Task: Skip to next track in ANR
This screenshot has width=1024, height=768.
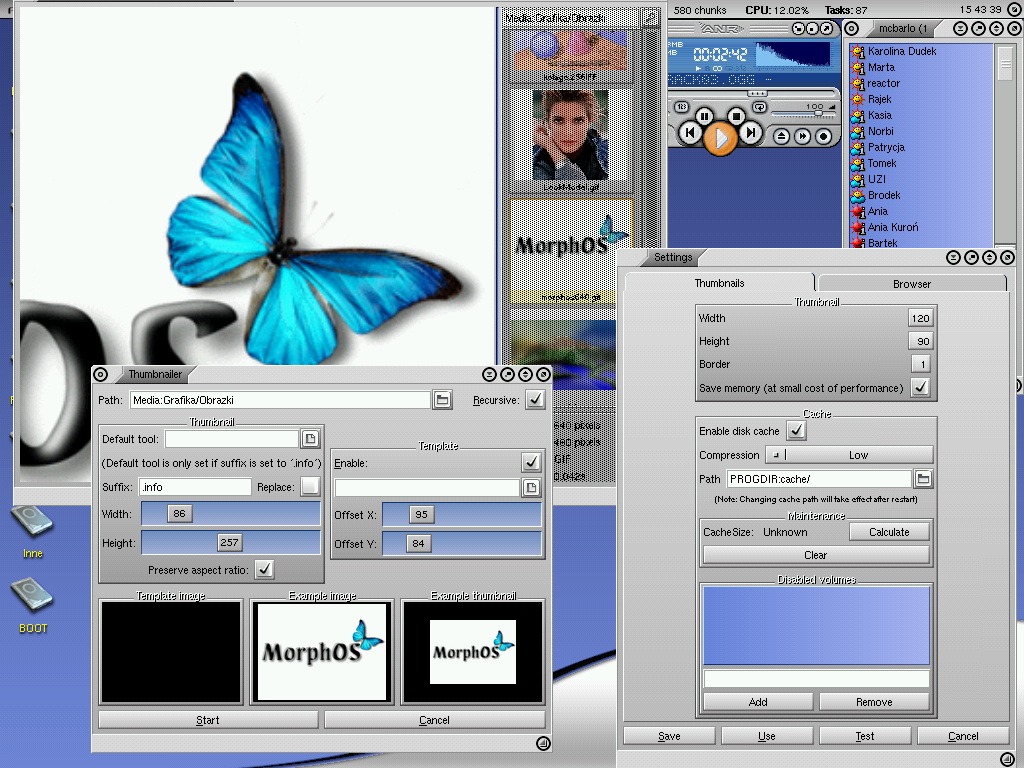Action: coord(750,133)
